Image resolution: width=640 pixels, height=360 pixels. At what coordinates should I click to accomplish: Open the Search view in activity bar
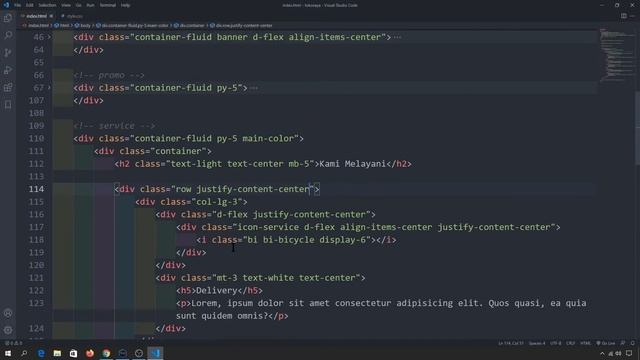8,36
